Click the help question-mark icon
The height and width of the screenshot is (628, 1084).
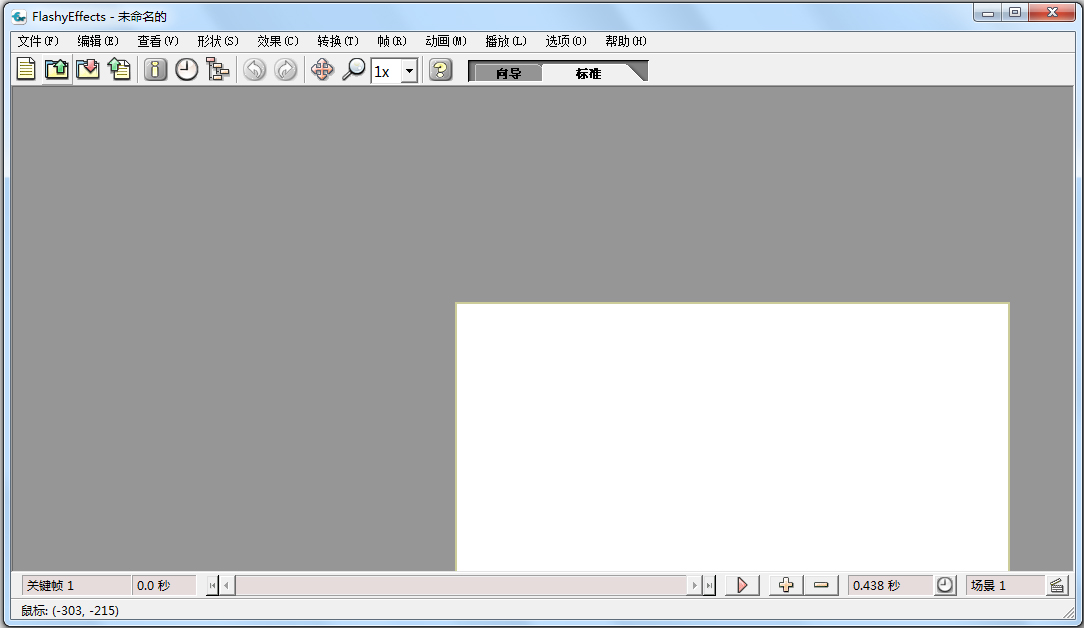point(440,69)
